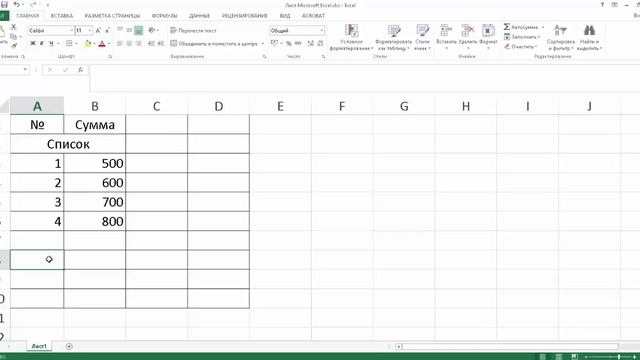This screenshot has width=640, height=360.
Task: Toggle underline formatting (Ч)
Action: pos(51,43)
